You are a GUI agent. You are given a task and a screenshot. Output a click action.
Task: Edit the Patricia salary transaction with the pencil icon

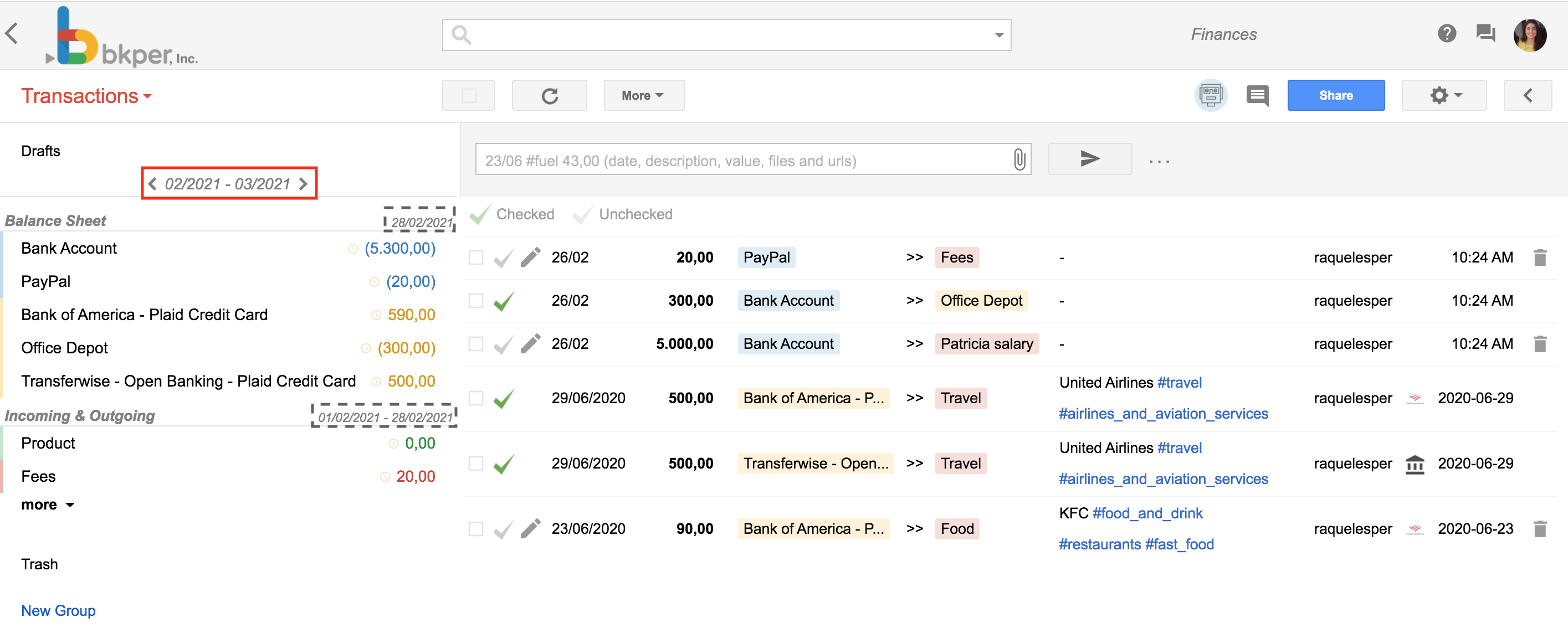[x=530, y=343]
